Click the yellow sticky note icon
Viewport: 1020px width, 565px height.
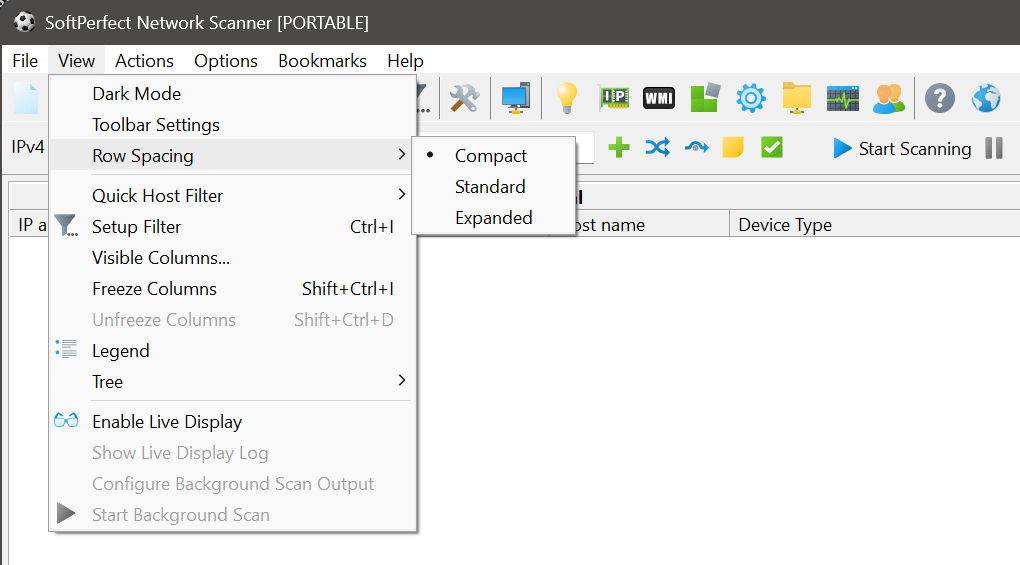(x=733, y=148)
